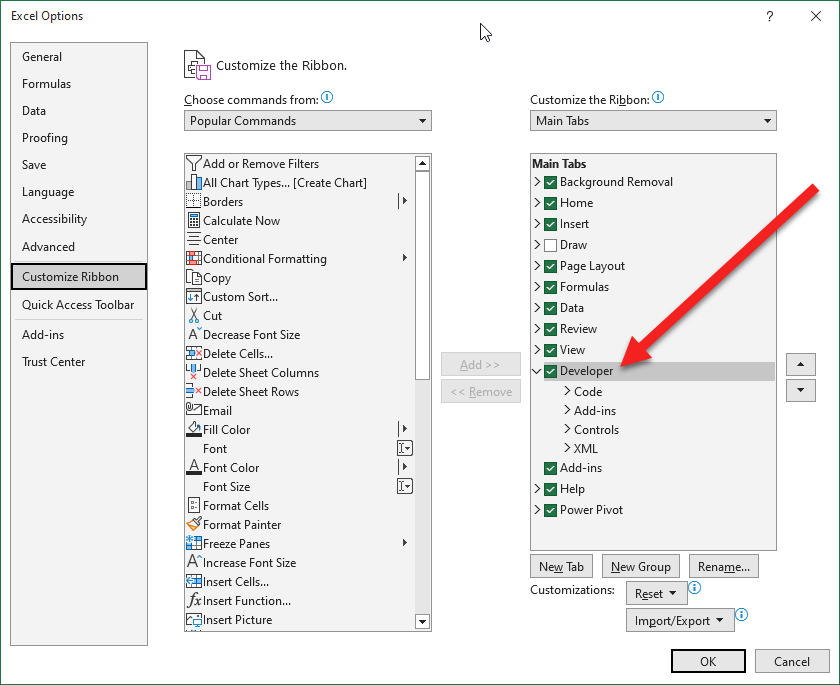Image resolution: width=840 pixels, height=685 pixels.
Task: Click the Fill Color paint bucket icon
Action: (x=193, y=430)
